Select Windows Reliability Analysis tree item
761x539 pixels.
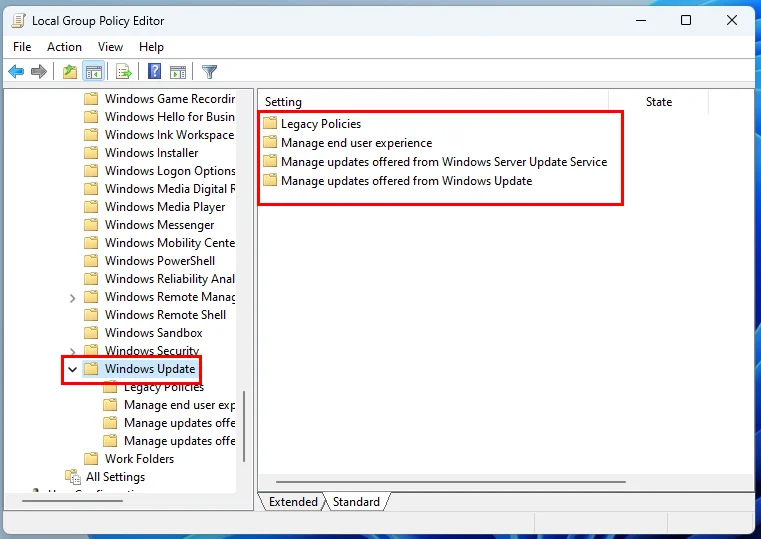pos(170,279)
